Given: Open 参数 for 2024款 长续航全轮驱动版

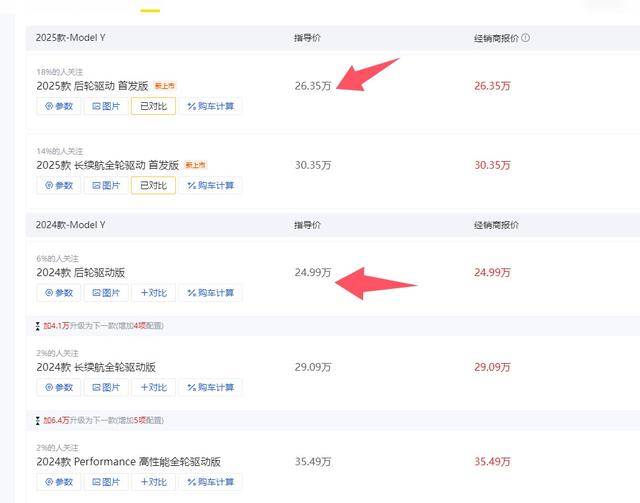Looking at the screenshot, I should 59,387.
